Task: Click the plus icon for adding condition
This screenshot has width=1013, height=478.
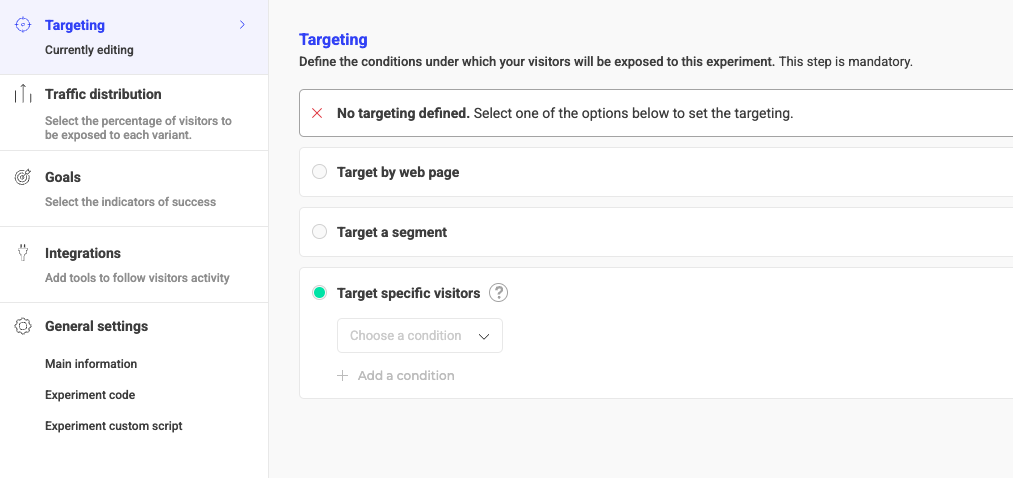Action: pyautogui.click(x=343, y=376)
